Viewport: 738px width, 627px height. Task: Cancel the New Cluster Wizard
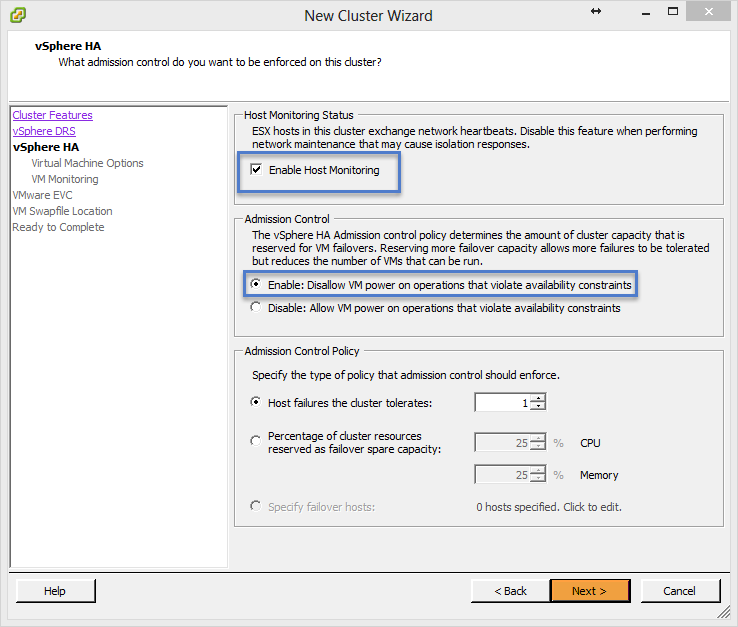(x=680, y=591)
